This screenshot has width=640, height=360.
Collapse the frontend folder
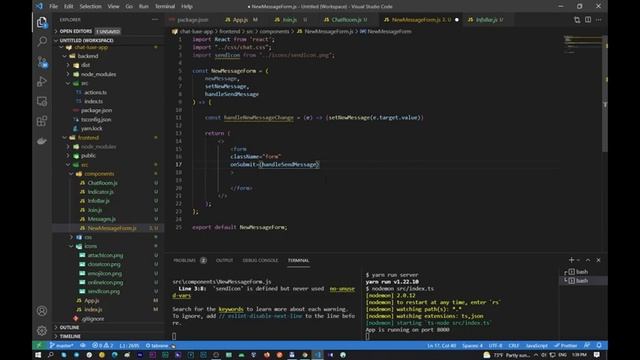click(88, 138)
